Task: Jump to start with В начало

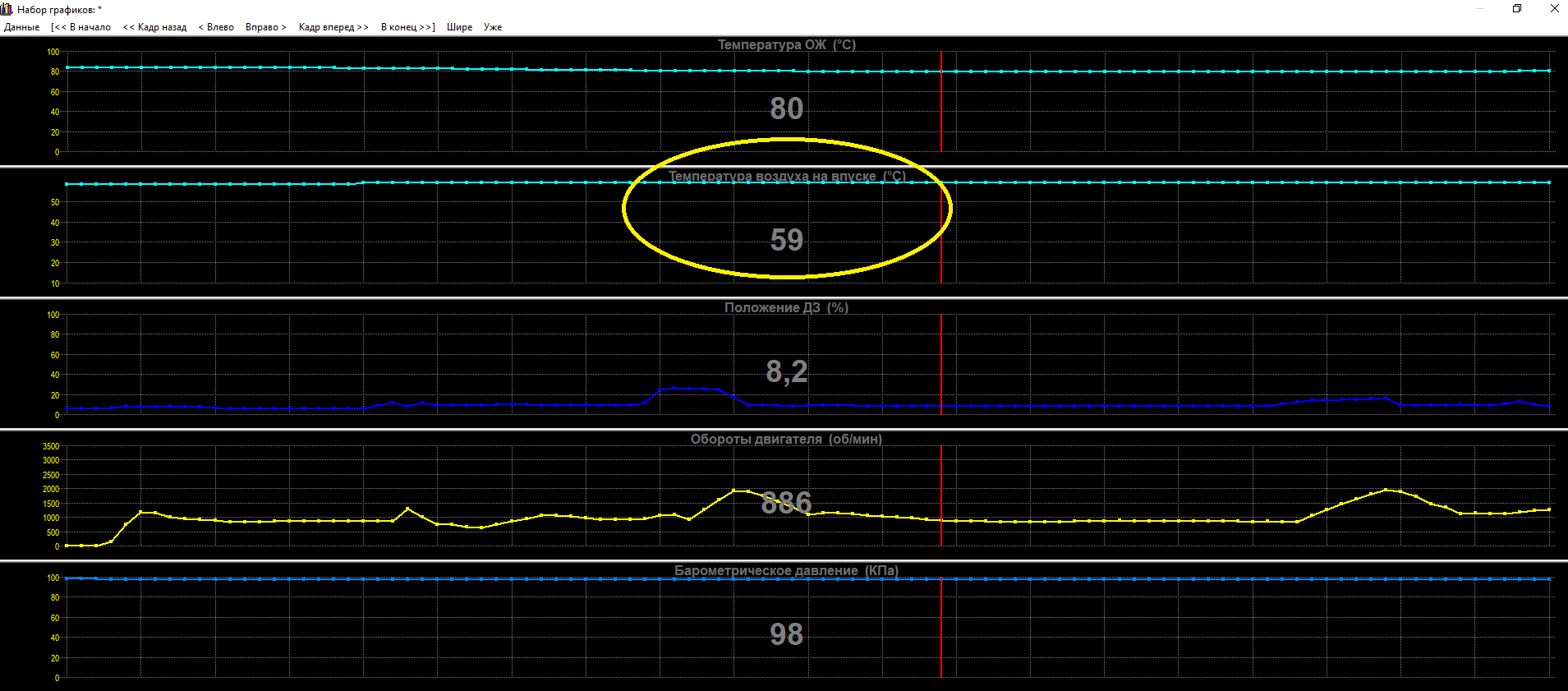Action: tap(80, 27)
